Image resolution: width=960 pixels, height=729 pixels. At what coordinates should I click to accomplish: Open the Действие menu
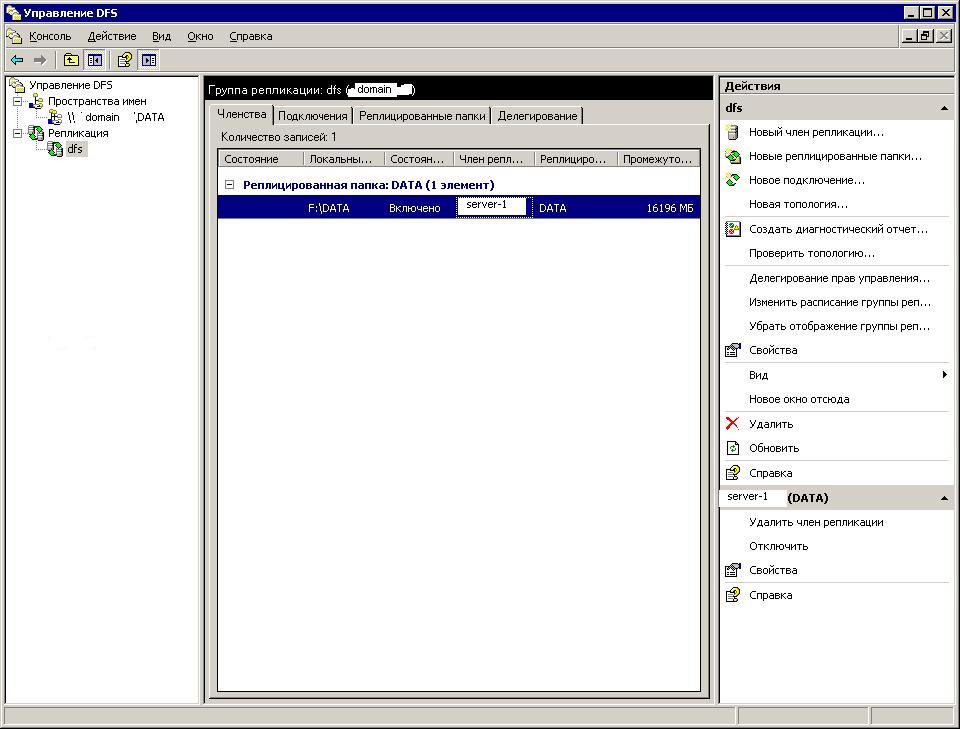click(112, 36)
